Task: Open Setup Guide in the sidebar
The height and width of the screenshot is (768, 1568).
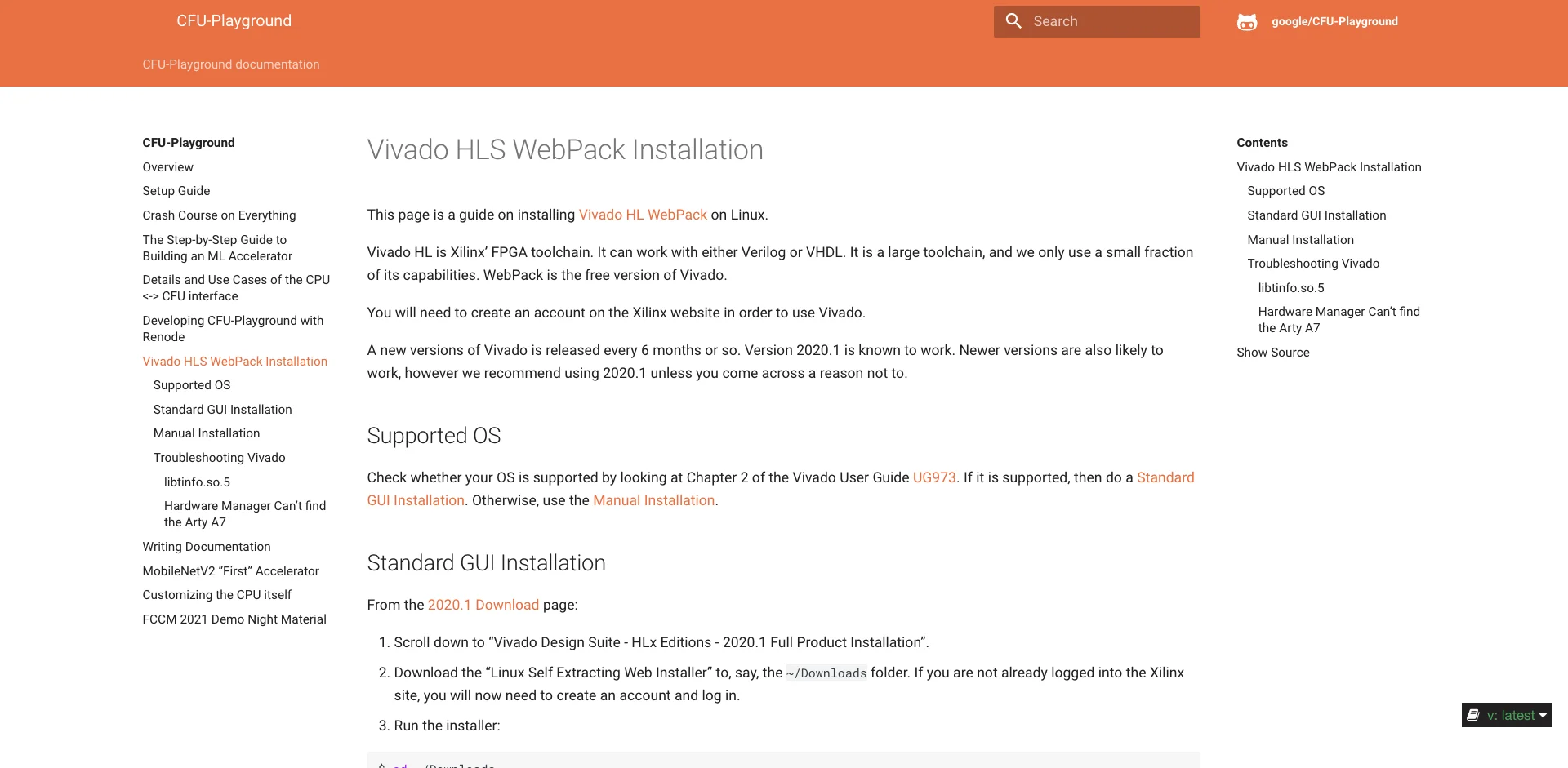Action: (176, 191)
